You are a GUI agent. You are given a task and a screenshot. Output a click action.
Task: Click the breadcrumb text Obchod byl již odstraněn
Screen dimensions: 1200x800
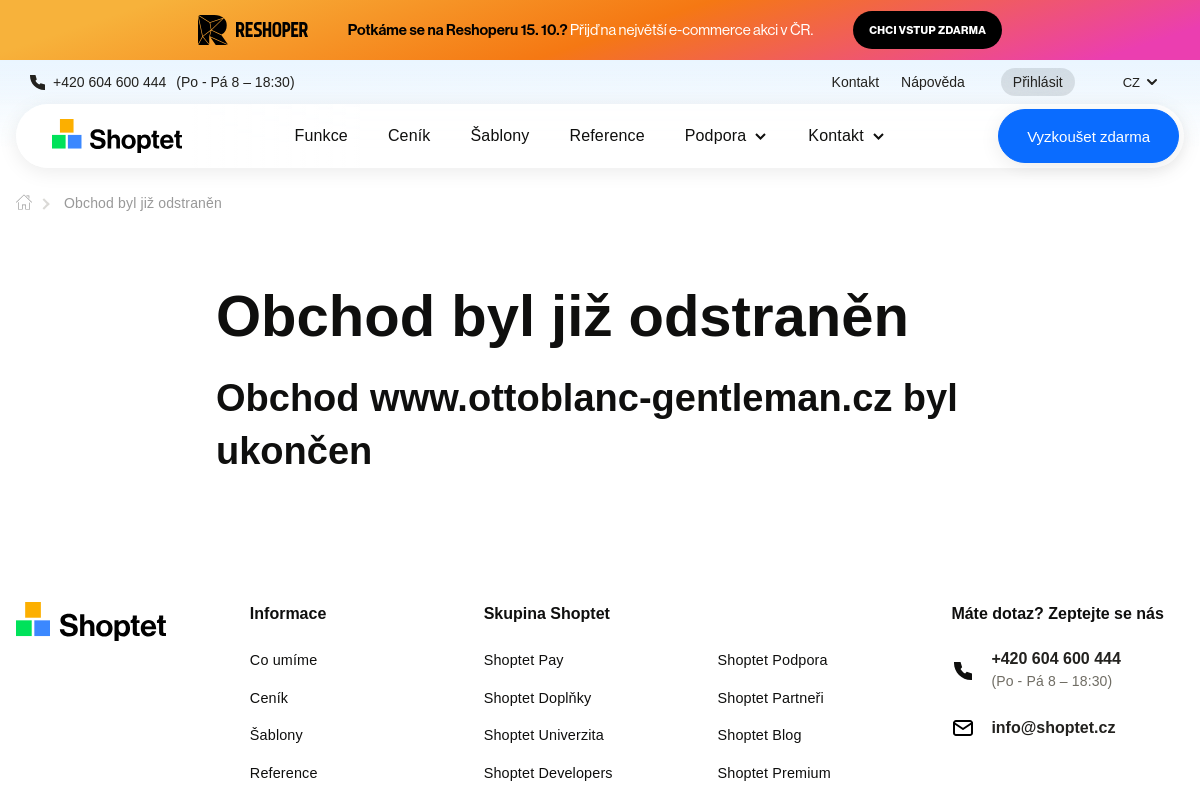(143, 203)
